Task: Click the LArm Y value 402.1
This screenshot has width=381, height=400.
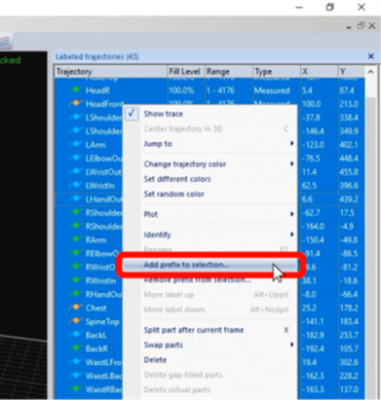Action: click(349, 145)
